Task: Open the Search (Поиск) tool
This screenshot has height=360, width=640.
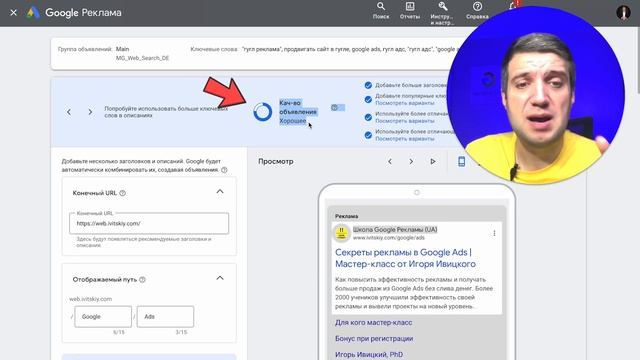Action: (381, 11)
